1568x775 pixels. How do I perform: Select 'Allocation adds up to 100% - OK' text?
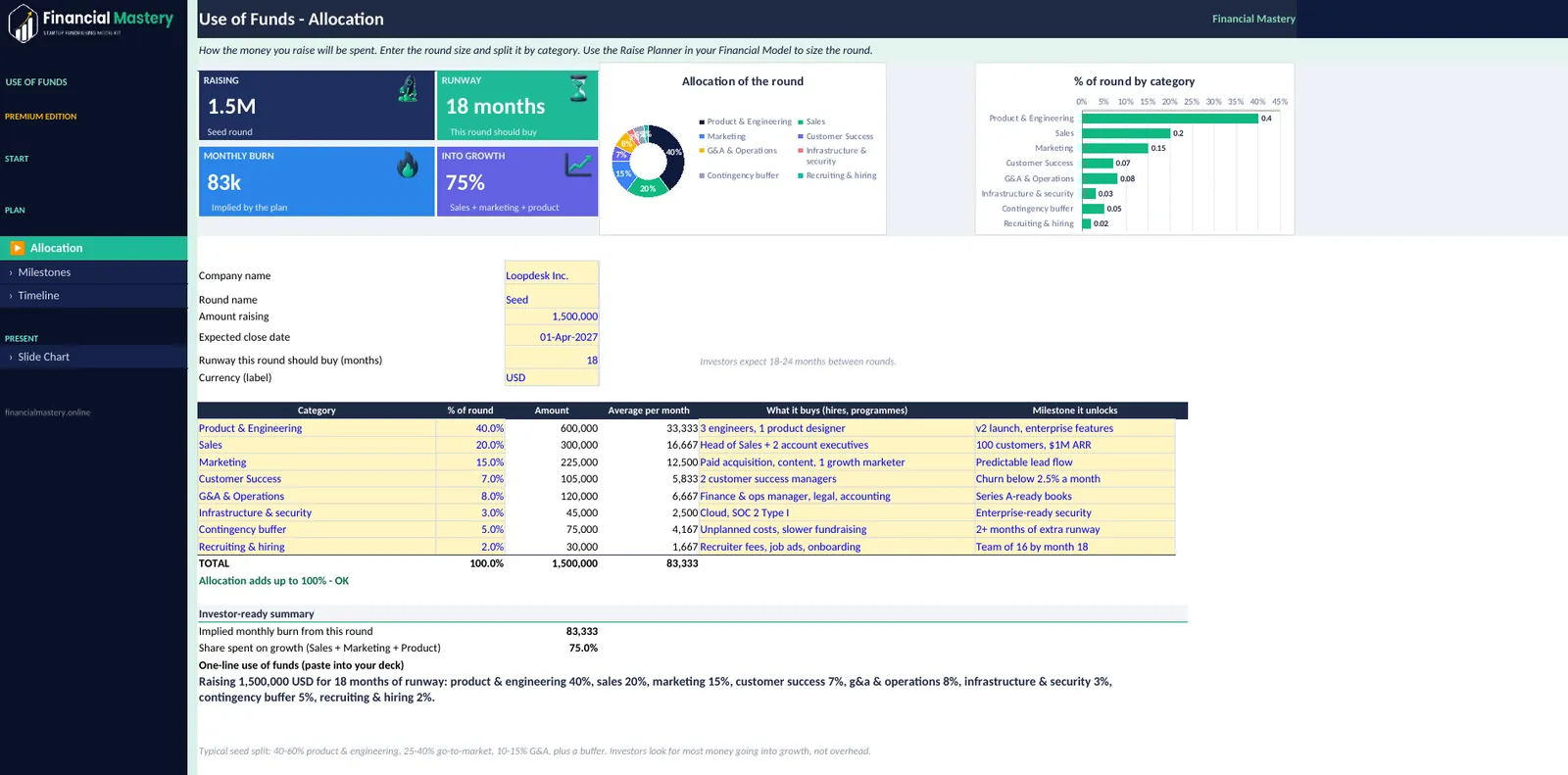pos(273,581)
